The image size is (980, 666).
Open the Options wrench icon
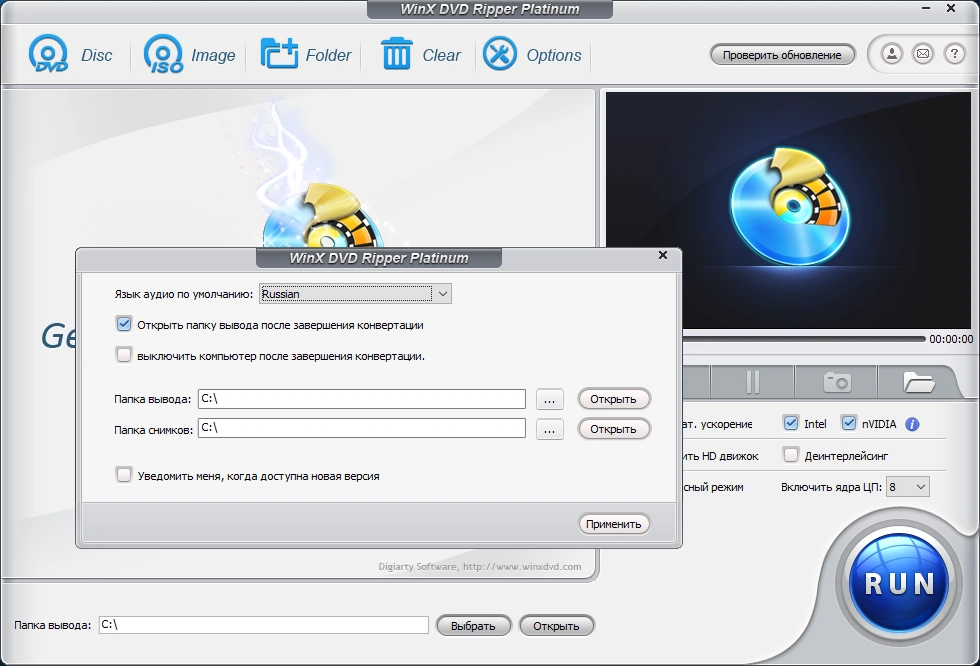(x=500, y=54)
